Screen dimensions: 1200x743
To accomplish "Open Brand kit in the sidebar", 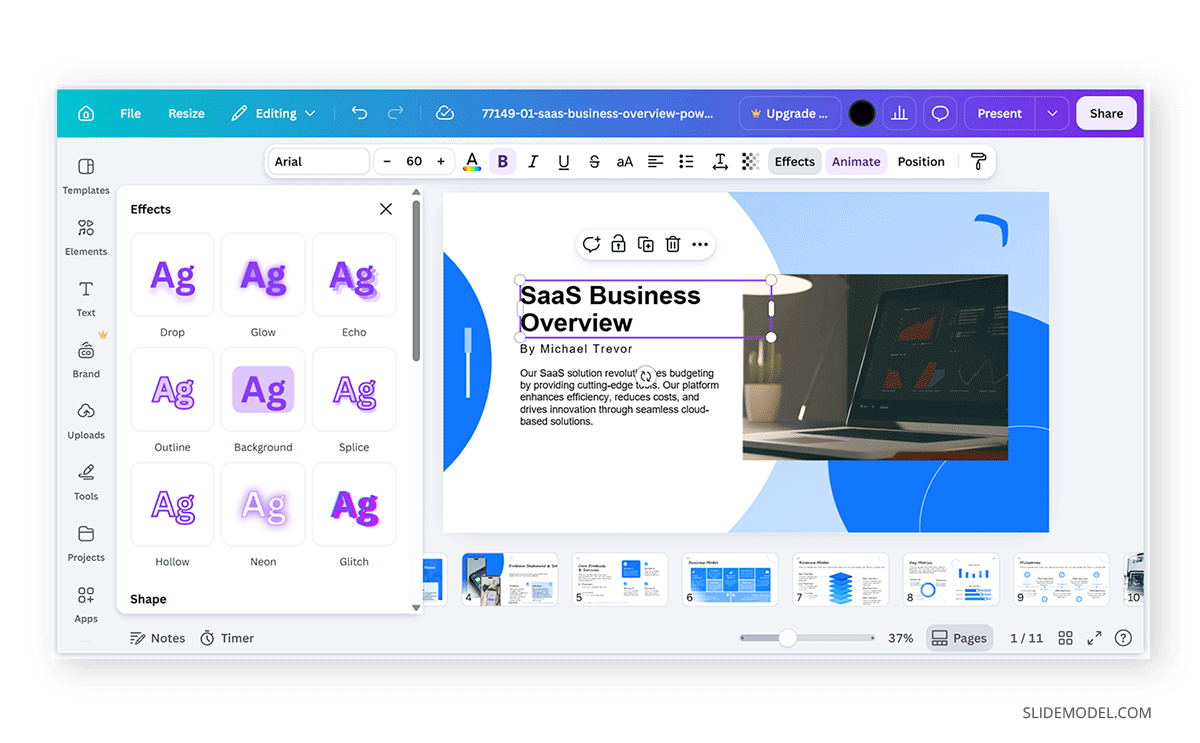I will coord(86,359).
